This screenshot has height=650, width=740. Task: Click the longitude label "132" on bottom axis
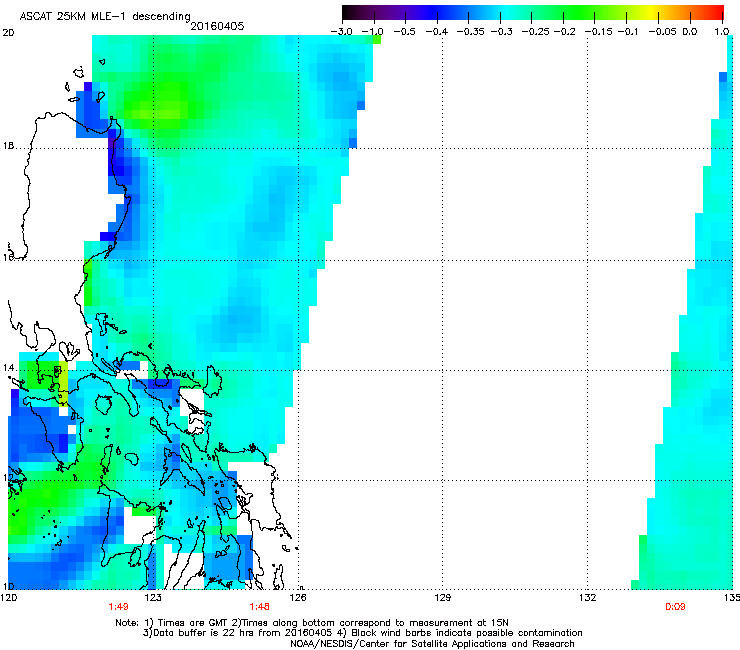tap(587, 598)
